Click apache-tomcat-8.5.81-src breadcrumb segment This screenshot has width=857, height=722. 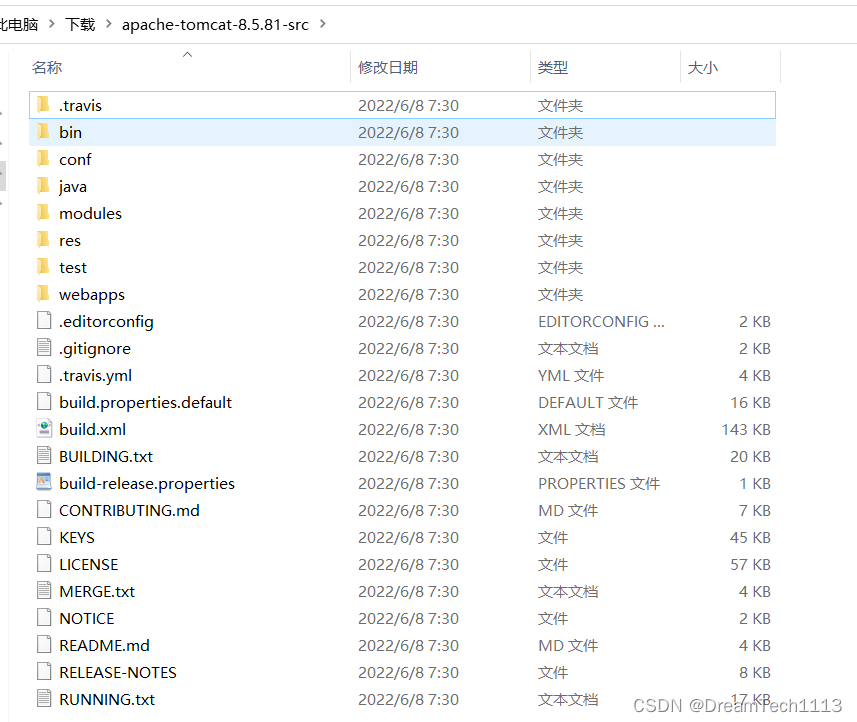[x=215, y=25]
